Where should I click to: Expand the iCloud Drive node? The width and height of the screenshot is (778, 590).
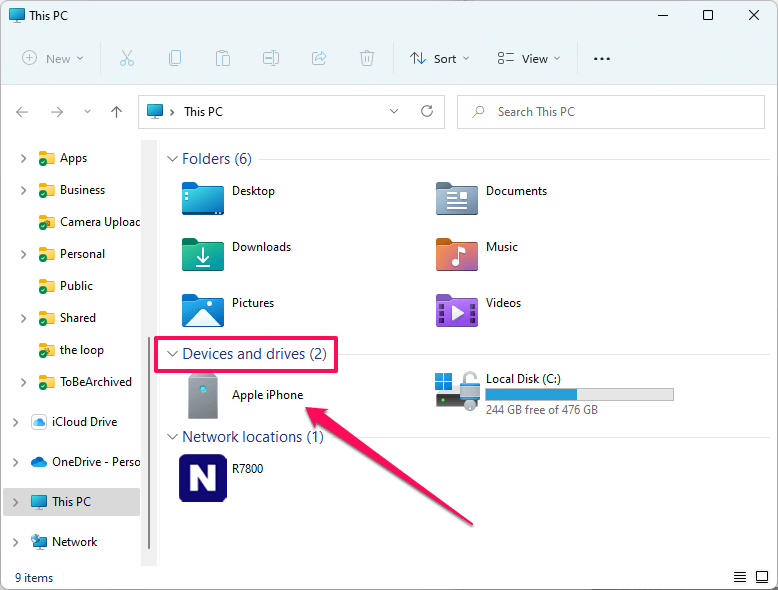[x=15, y=422]
